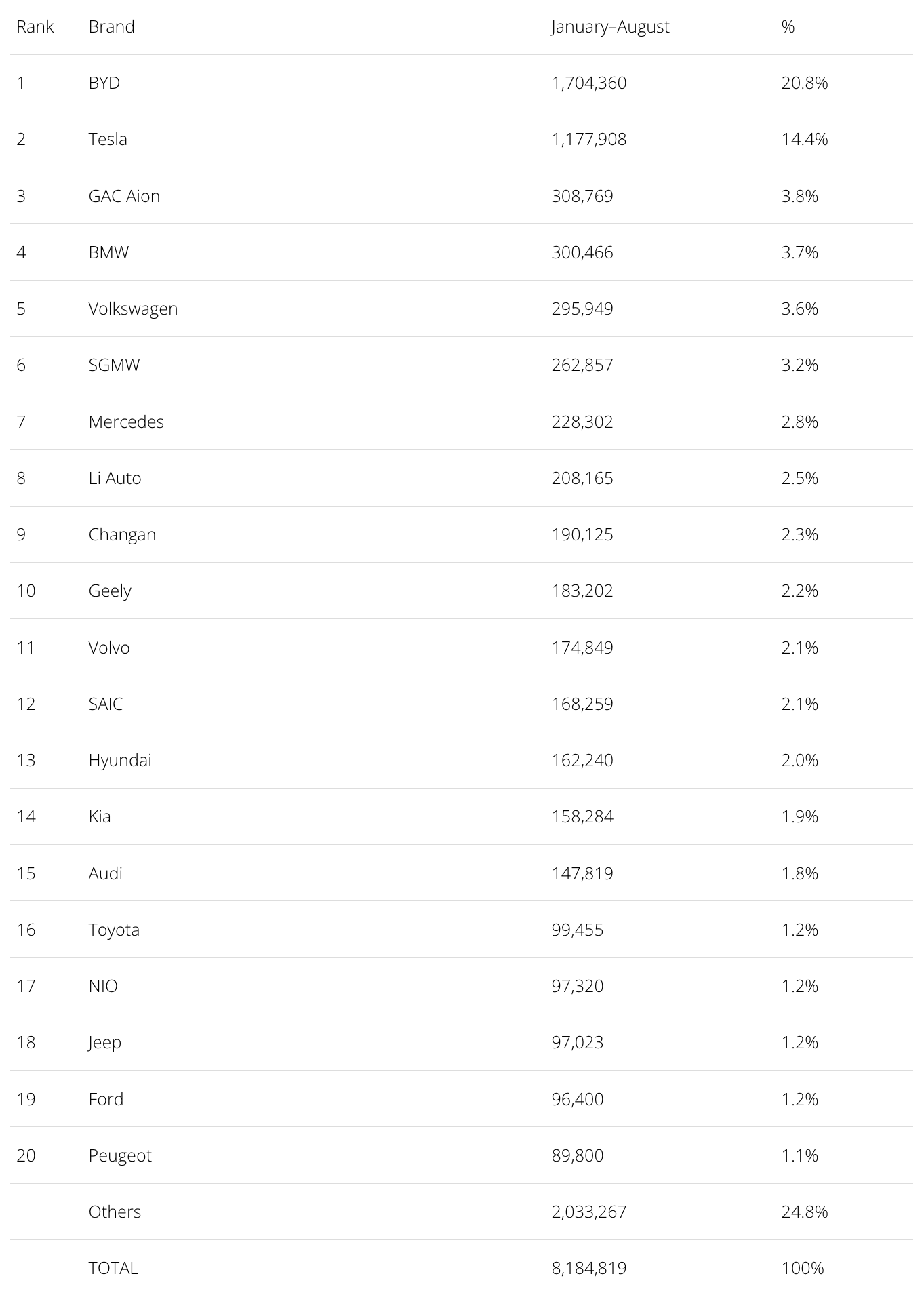Click SGMW share value 3.2%
Image resolution: width=924 pixels, height=1310 pixels.
pyautogui.click(x=800, y=365)
